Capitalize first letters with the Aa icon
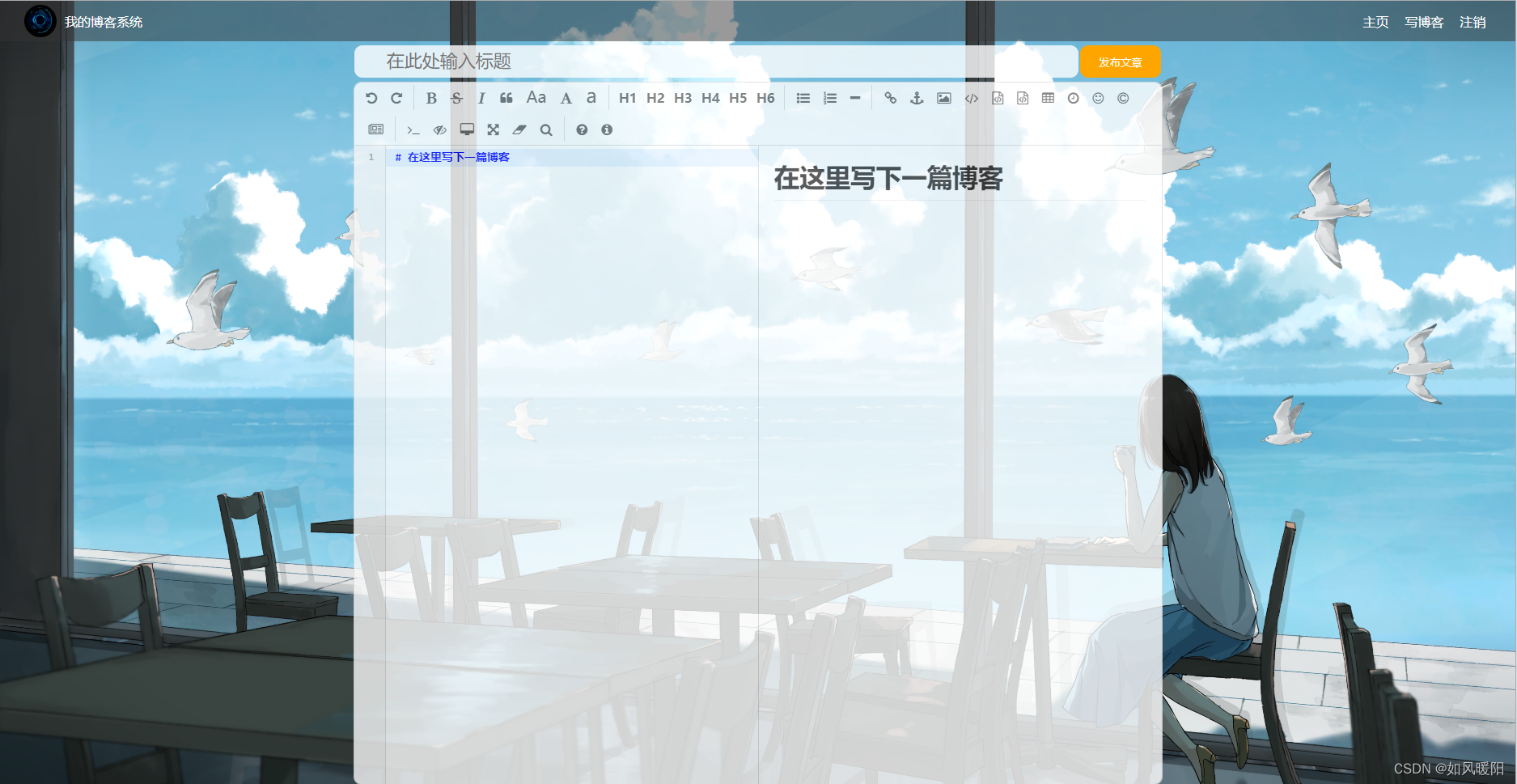The width and height of the screenshot is (1517, 784). 536,98
